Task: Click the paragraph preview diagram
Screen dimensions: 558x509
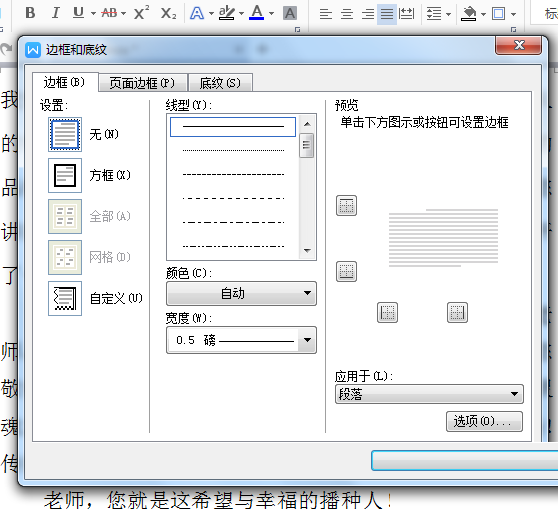Action: (x=443, y=238)
